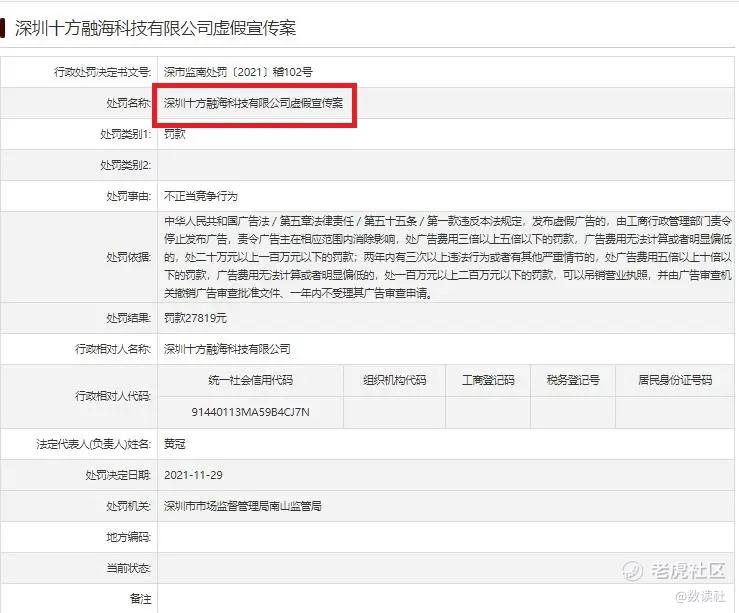This screenshot has height=613, width=739.
Task: Select the 处罚机关 label
Action: click(x=128, y=506)
